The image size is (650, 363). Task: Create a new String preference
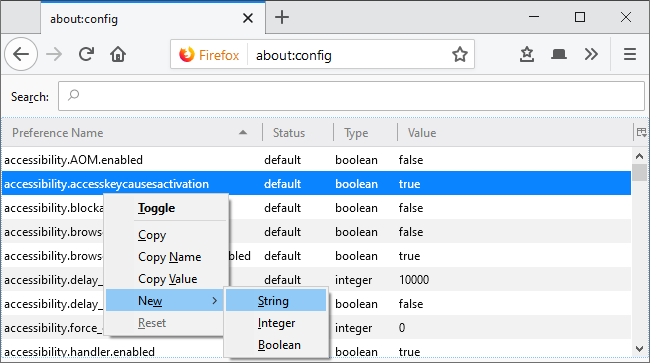click(276, 300)
